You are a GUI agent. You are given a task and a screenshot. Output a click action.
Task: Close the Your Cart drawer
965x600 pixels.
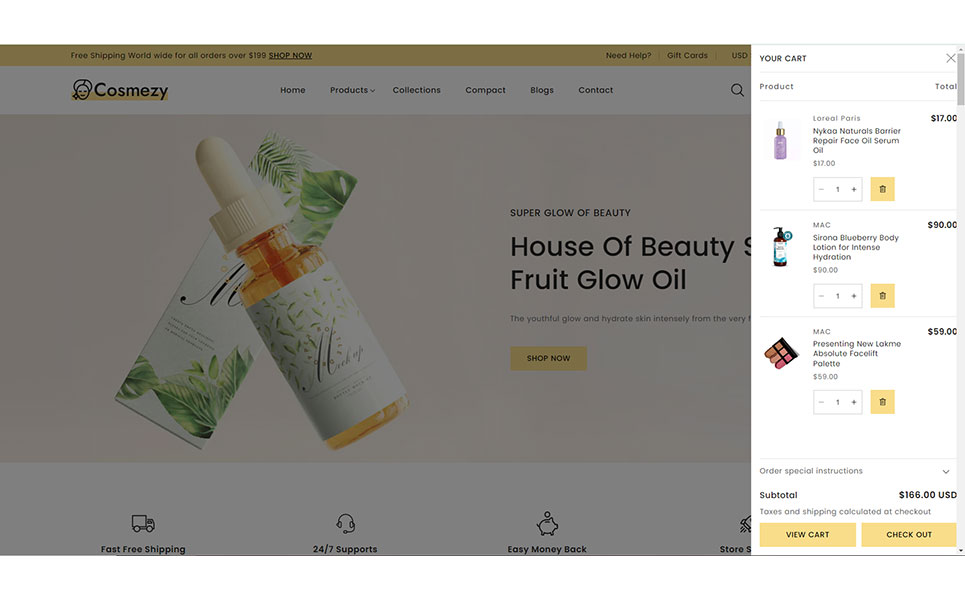(x=950, y=58)
